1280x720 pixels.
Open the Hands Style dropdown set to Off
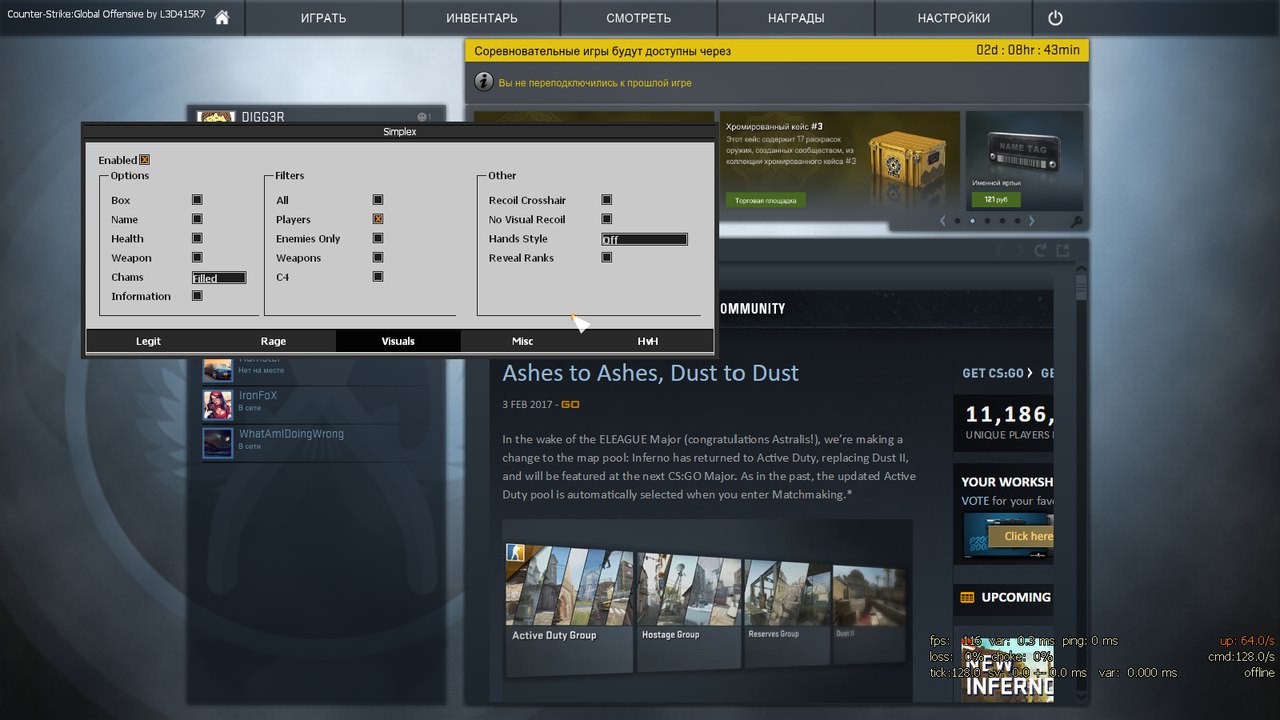644,239
